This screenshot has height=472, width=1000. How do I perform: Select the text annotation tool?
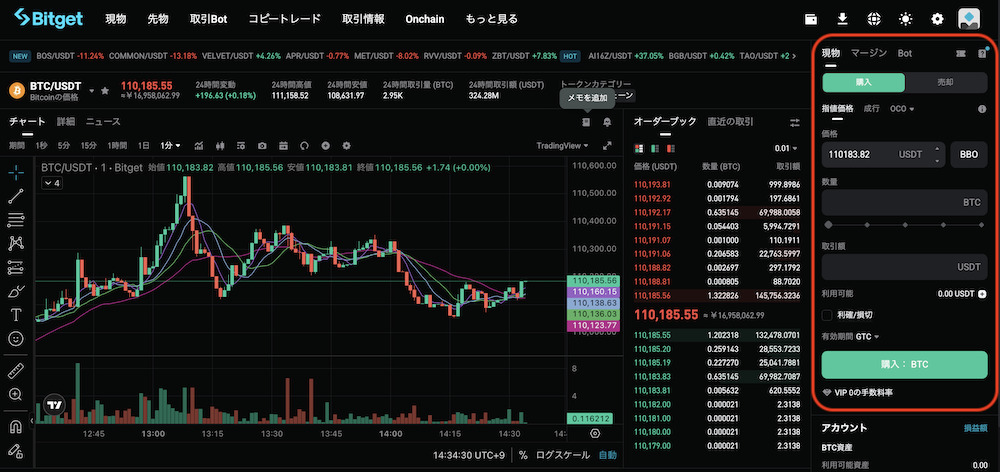tap(16, 315)
